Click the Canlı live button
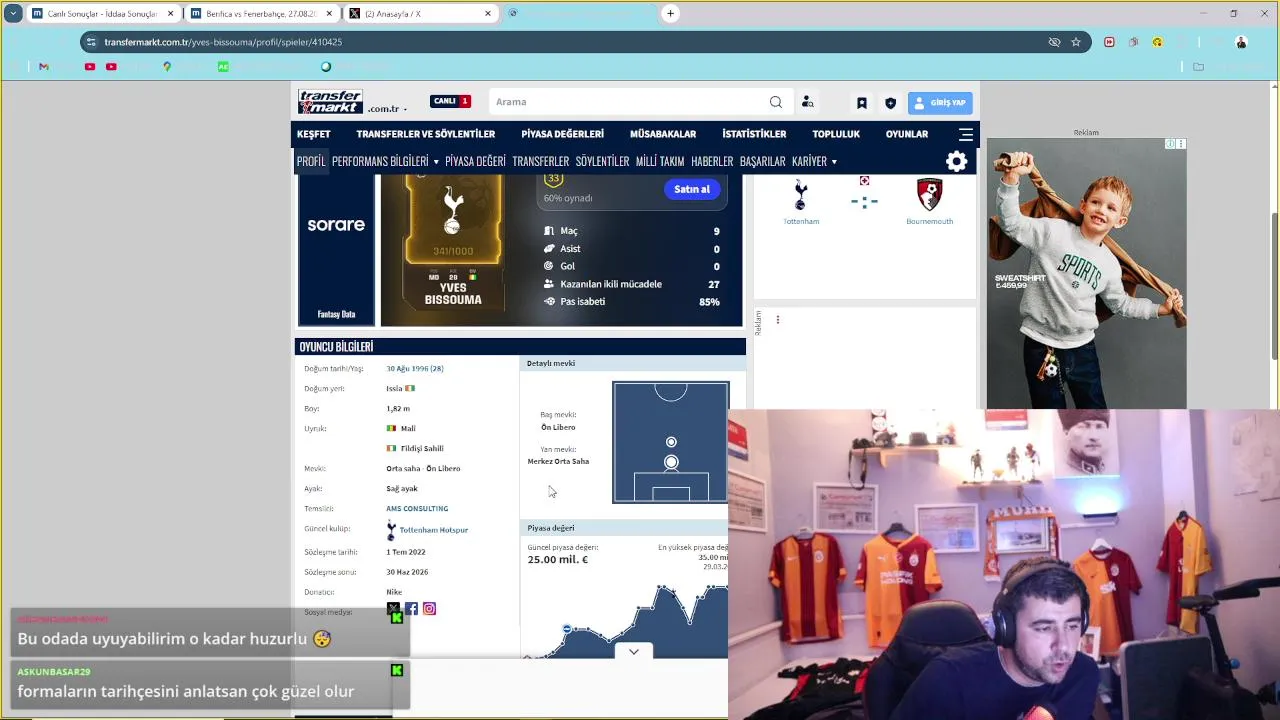Viewport: 1280px width, 720px height. click(x=450, y=101)
